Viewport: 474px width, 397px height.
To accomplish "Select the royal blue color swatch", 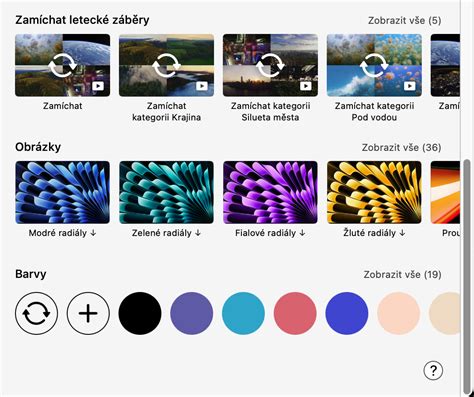I will [347, 313].
